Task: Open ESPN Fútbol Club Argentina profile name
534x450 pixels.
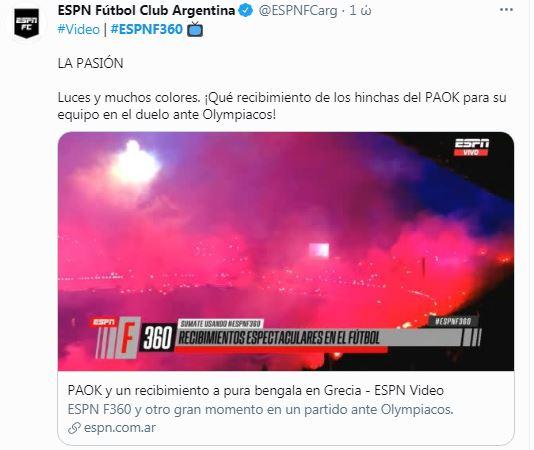Action: (146, 11)
